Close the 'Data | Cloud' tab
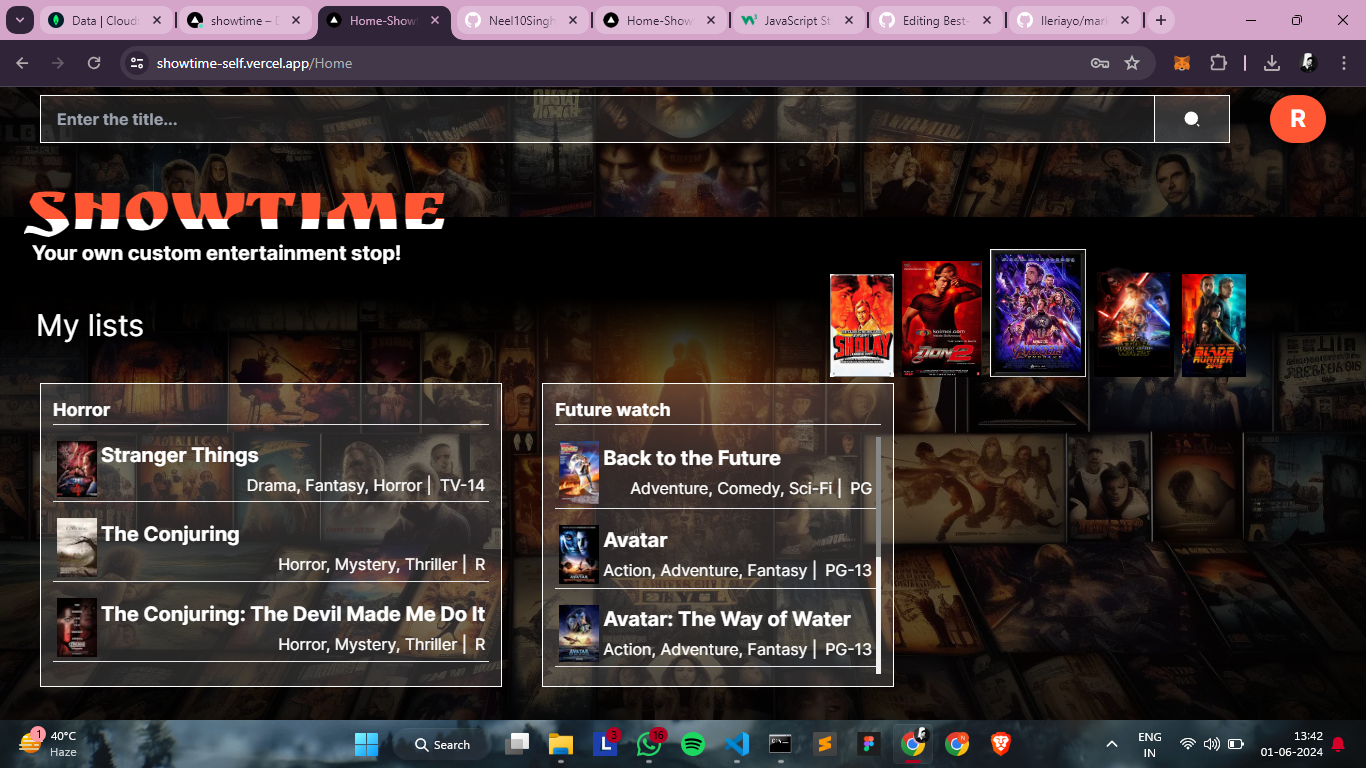The height and width of the screenshot is (768, 1366). pos(157,20)
